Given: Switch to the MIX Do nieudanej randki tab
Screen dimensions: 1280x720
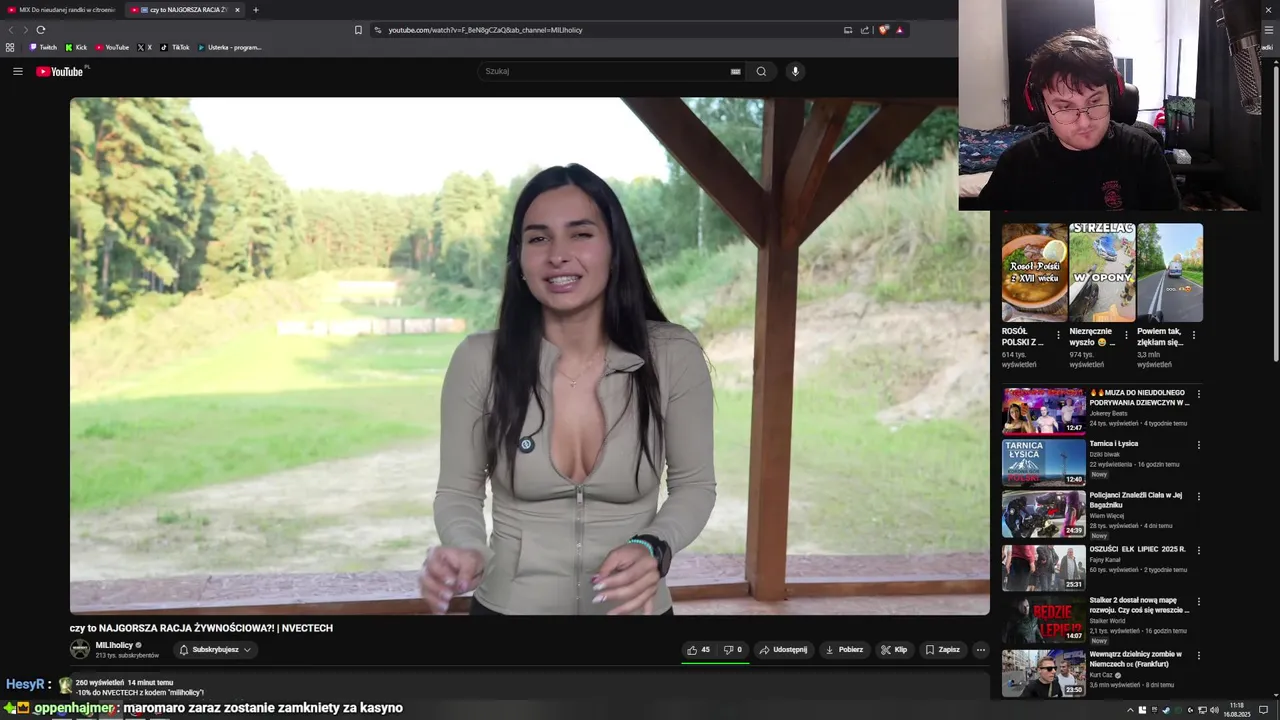Looking at the screenshot, I should click(60, 10).
